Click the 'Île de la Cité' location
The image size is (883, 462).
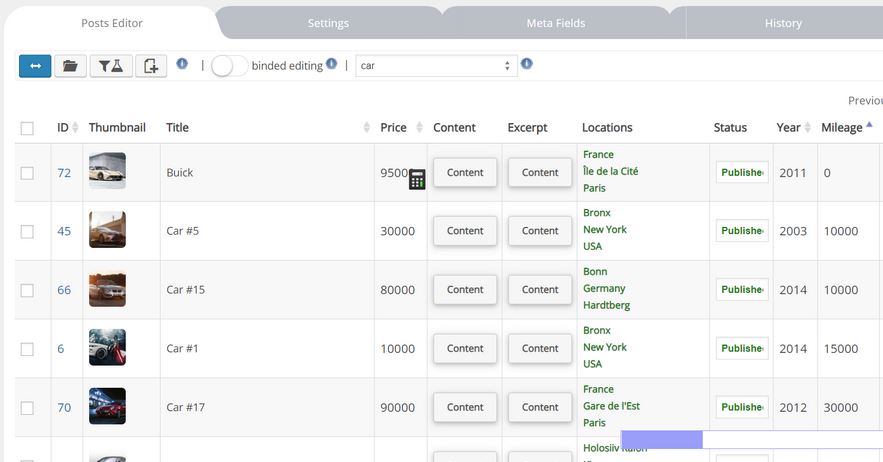click(x=610, y=171)
